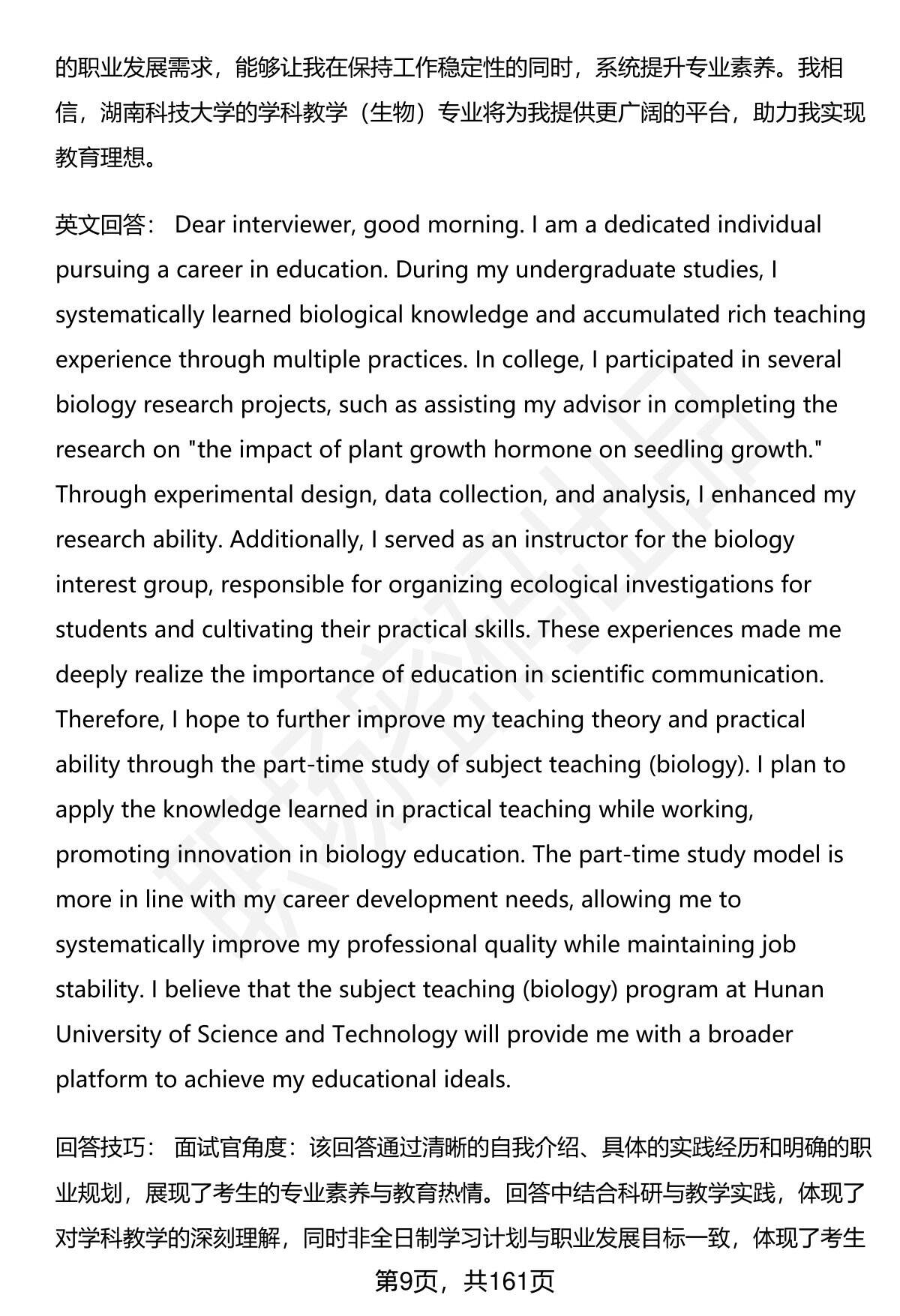Click the "英文回答：" label
The image size is (900, 1316).
[105, 225]
